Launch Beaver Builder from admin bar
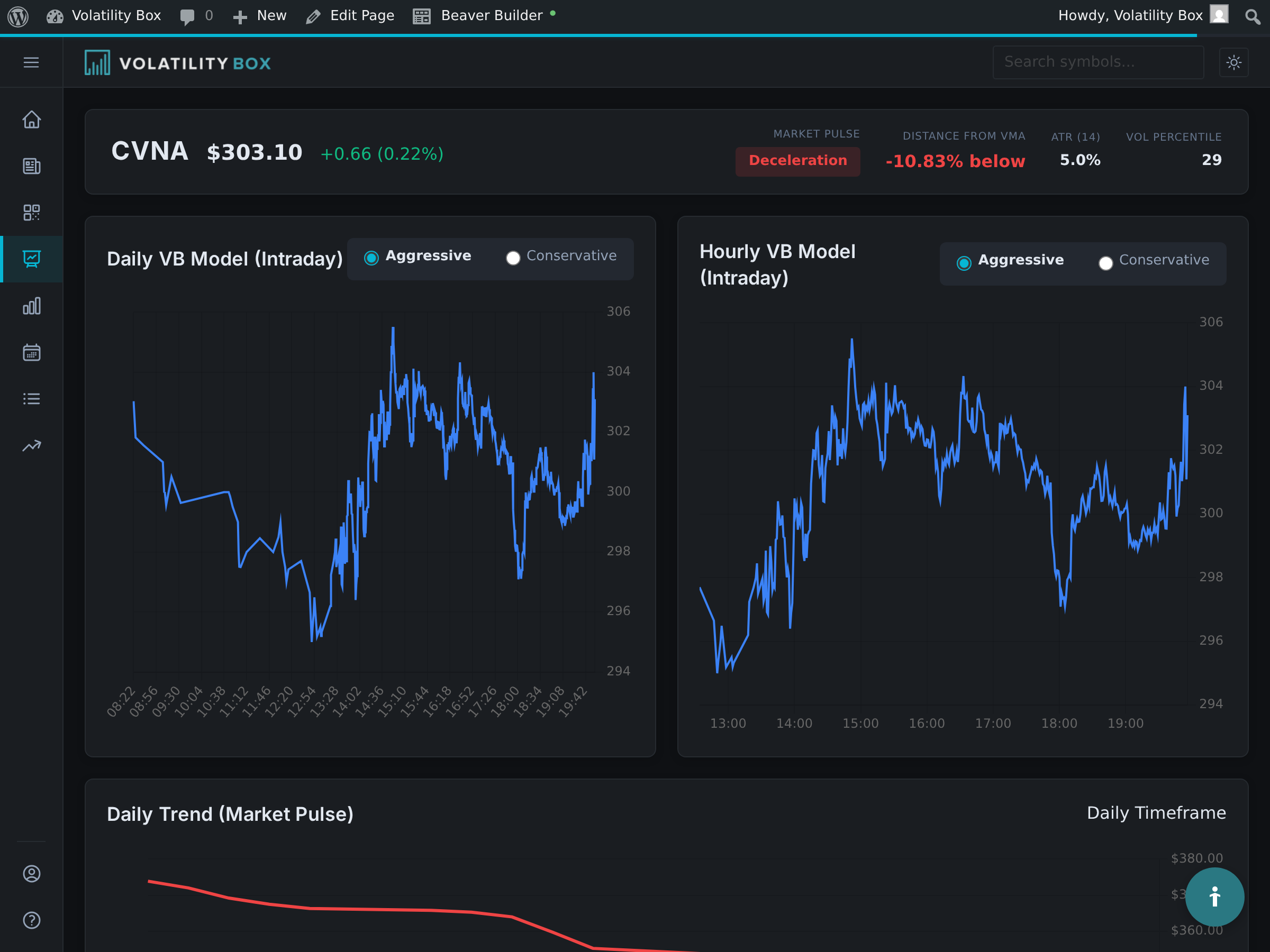The width and height of the screenshot is (1270, 952). (484, 16)
